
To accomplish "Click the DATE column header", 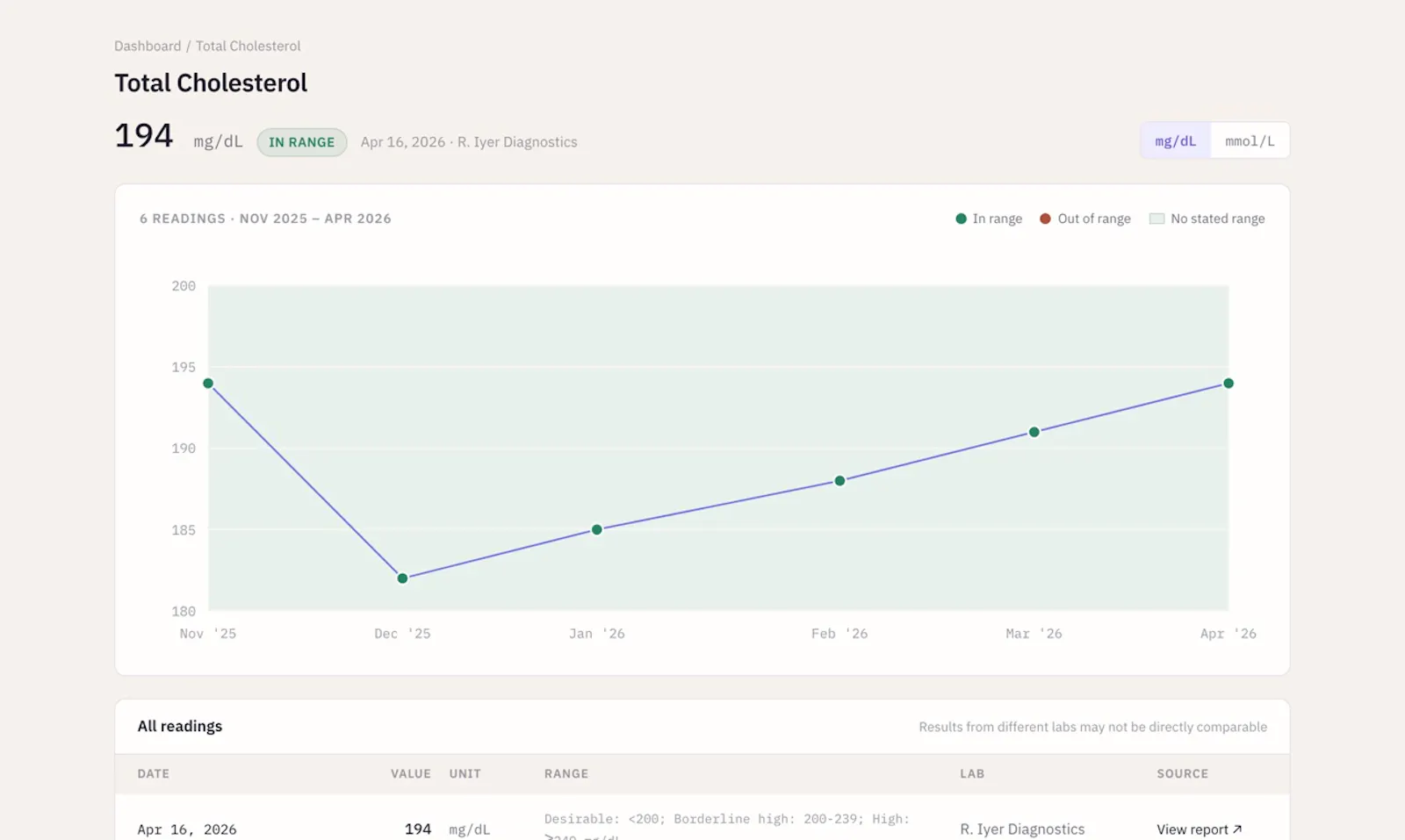I will tap(154, 773).
